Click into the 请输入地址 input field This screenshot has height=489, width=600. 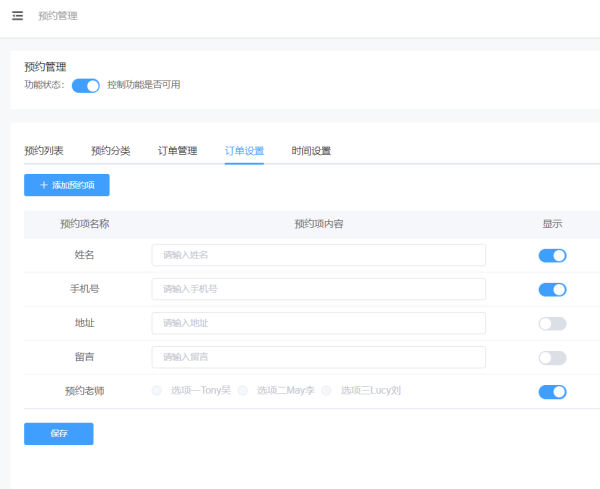pyautogui.click(x=318, y=323)
